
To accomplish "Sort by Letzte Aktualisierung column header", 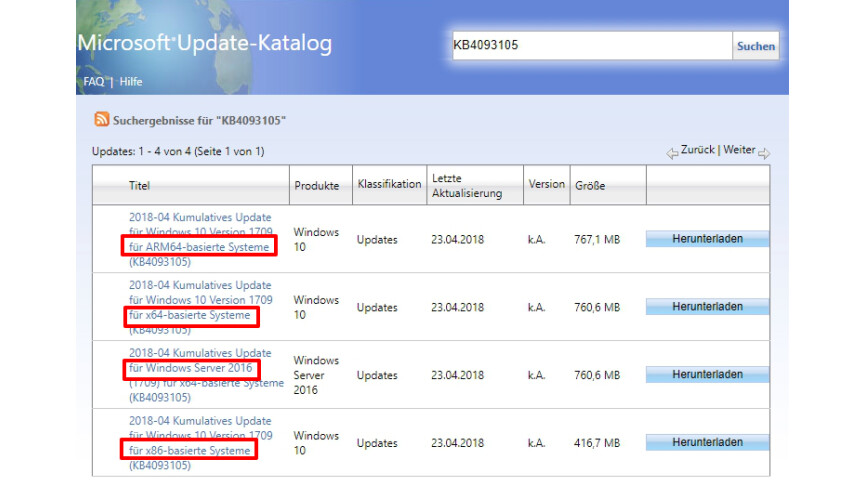I will [x=467, y=186].
